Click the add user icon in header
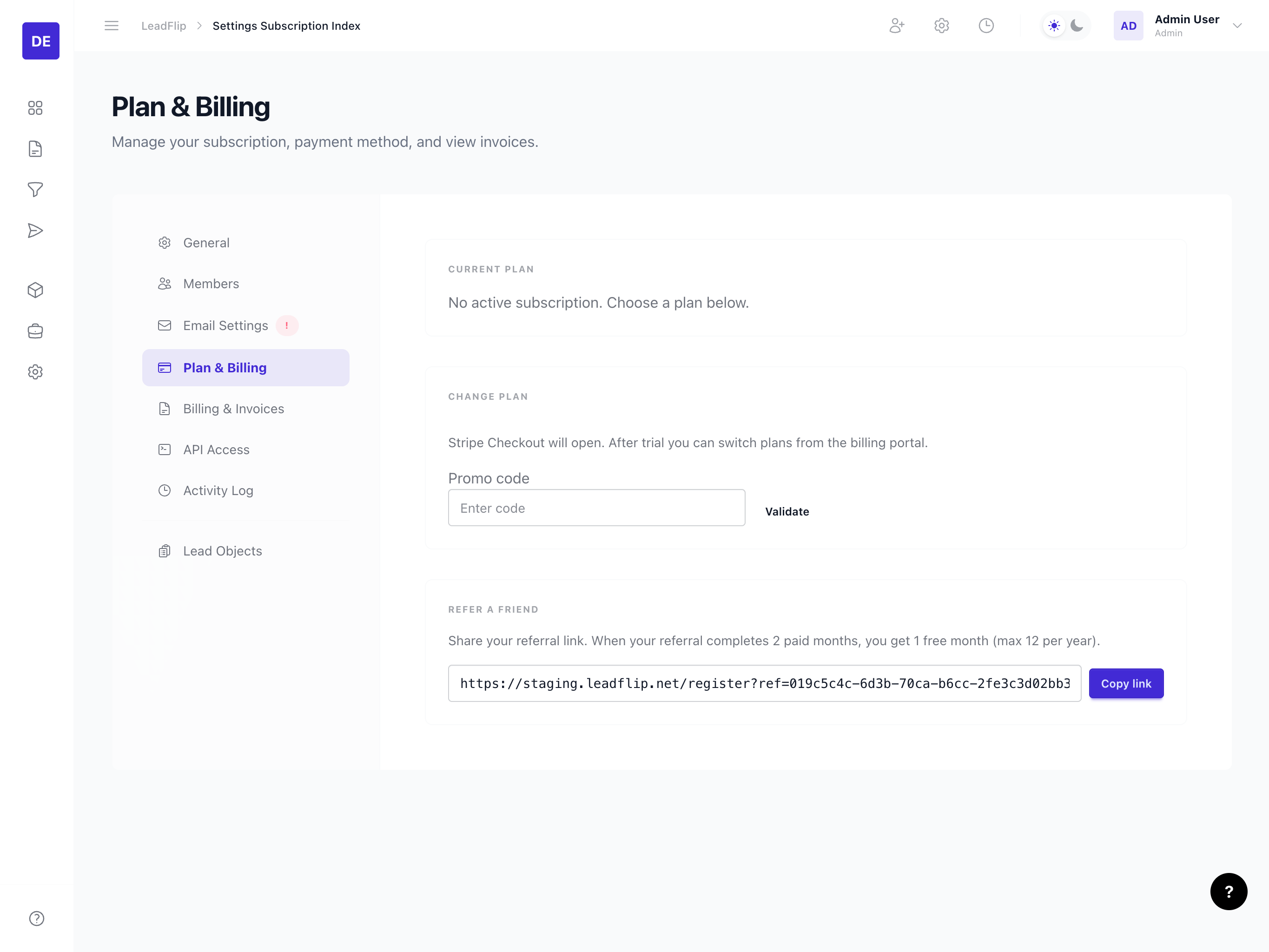Image resolution: width=1269 pixels, height=952 pixels. (x=897, y=26)
